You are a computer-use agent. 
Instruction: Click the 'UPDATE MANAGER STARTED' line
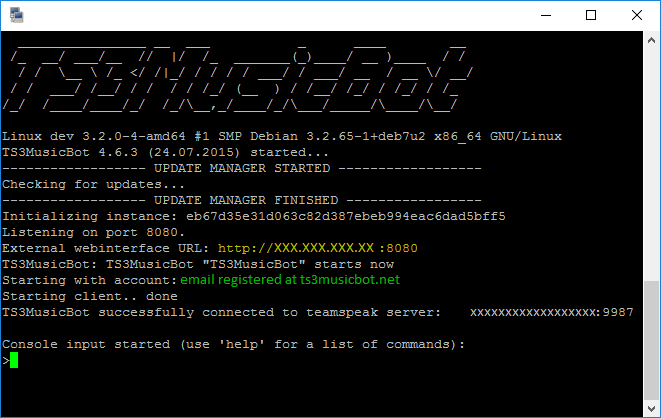(x=241, y=168)
